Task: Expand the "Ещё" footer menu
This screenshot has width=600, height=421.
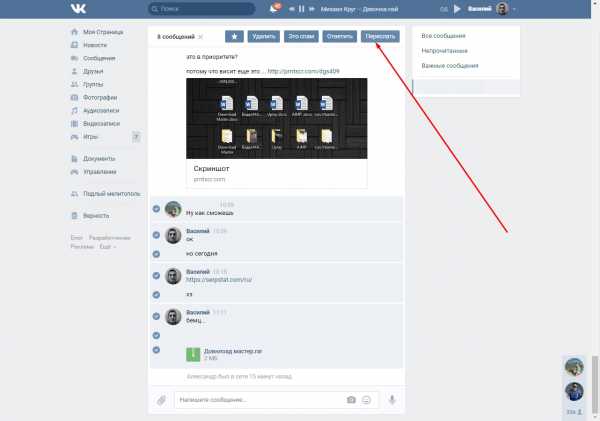Action: pyautogui.click(x=104, y=246)
